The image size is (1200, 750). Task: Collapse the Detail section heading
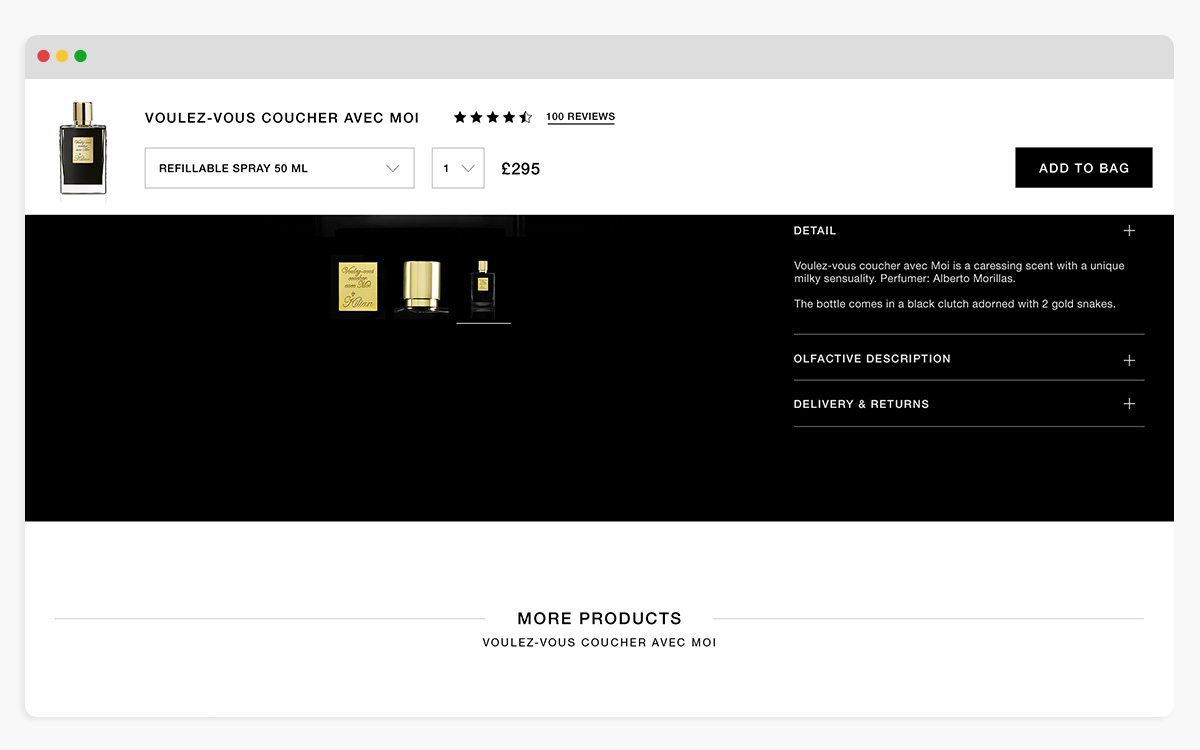(815, 231)
